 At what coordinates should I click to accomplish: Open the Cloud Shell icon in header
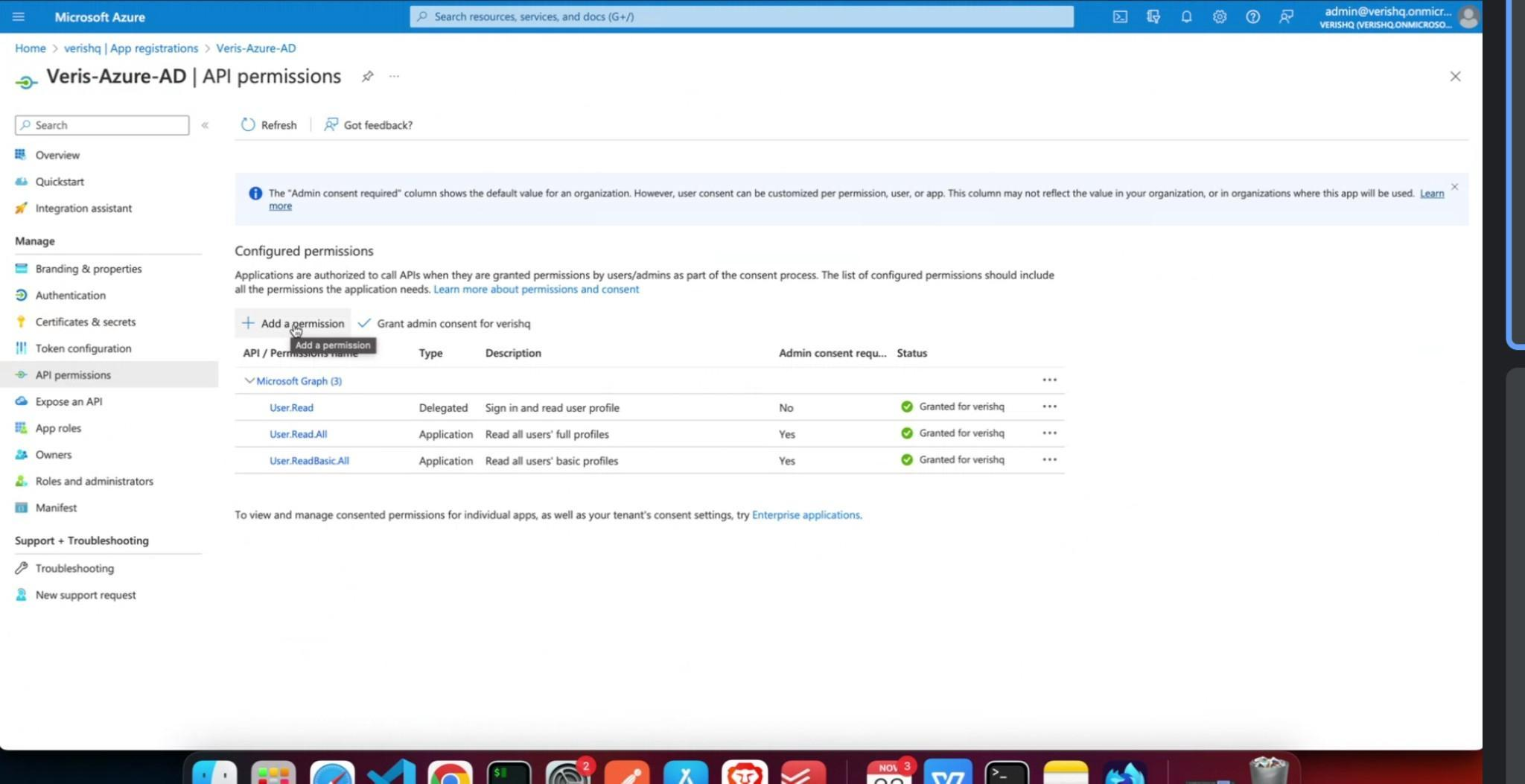(1120, 16)
